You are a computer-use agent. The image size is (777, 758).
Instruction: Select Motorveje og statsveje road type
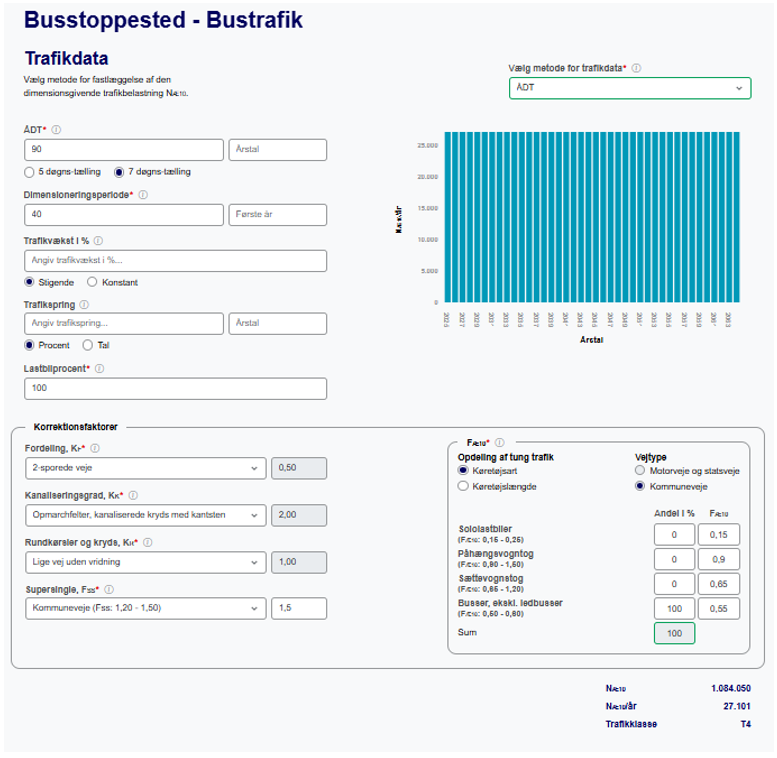click(640, 470)
